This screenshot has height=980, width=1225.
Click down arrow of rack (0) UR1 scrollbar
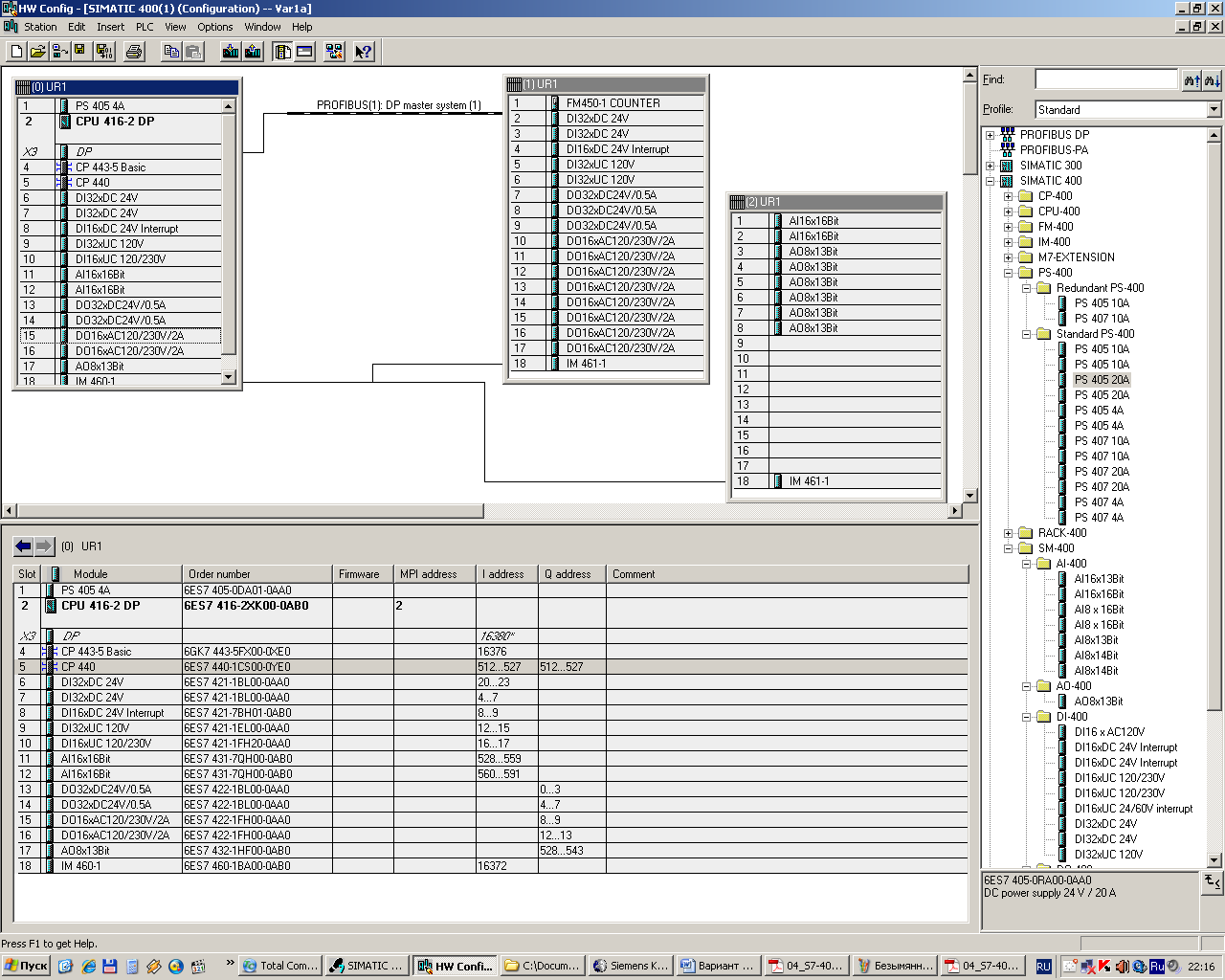[x=229, y=377]
